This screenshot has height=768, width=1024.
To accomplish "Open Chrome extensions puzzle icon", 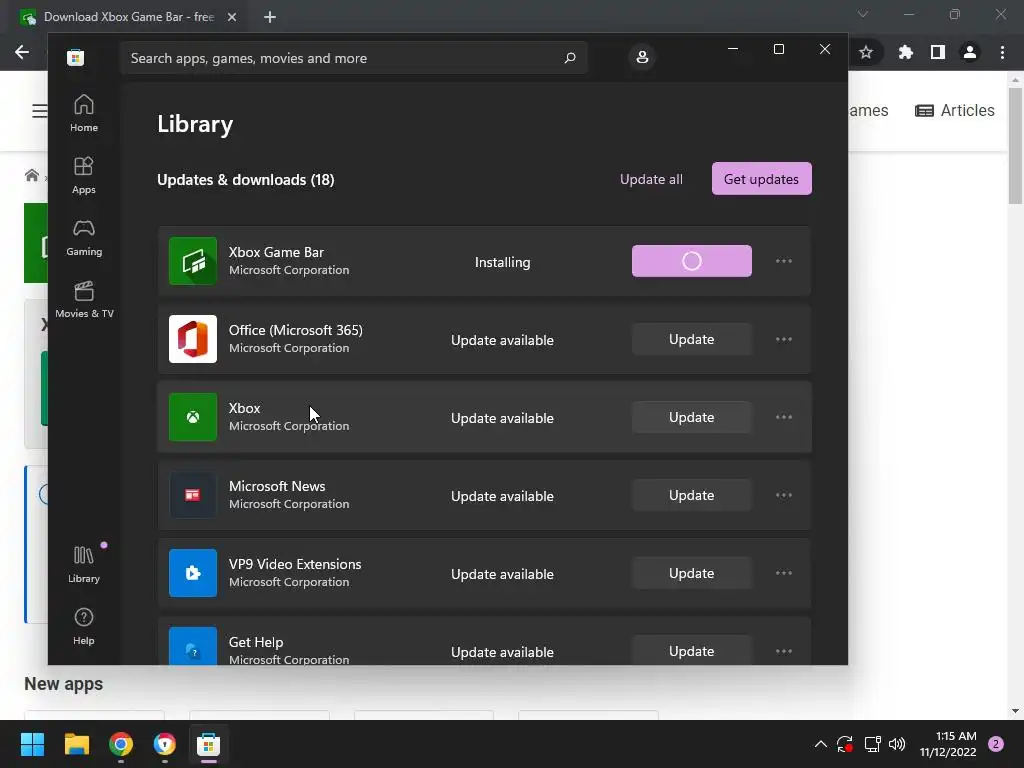I will [905, 52].
